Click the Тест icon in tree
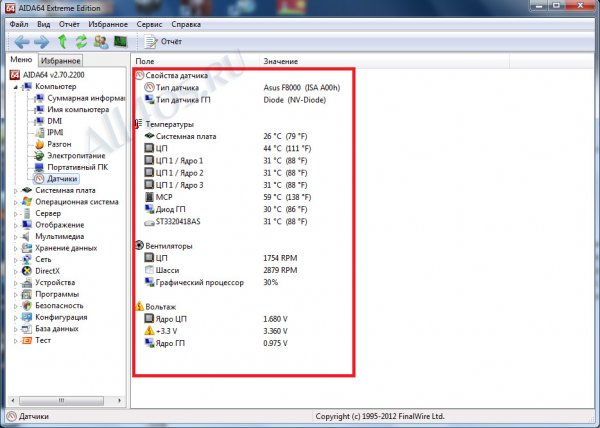Viewport: 600px width, 428px height. point(27,340)
